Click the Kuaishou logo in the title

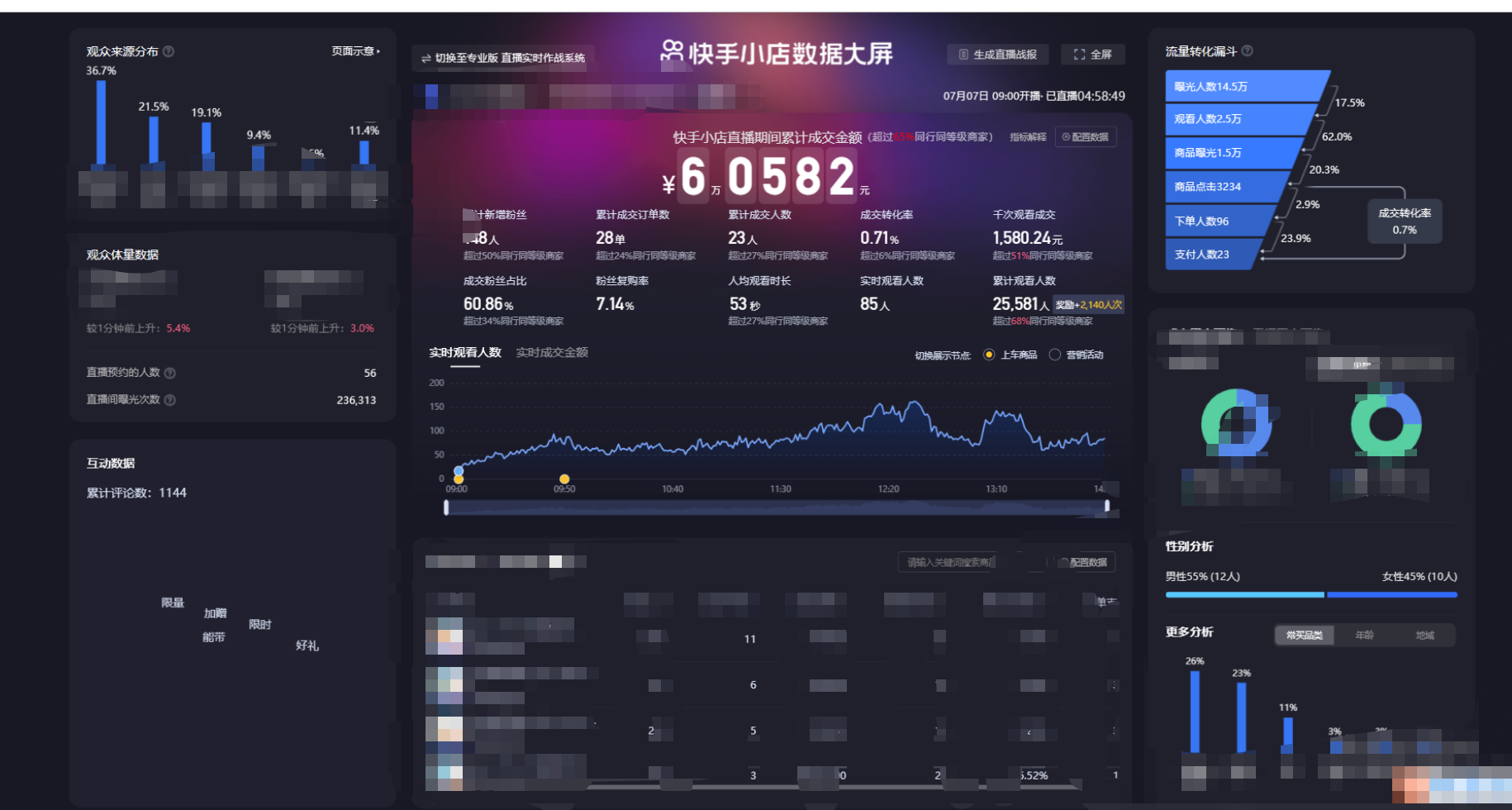click(672, 53)
